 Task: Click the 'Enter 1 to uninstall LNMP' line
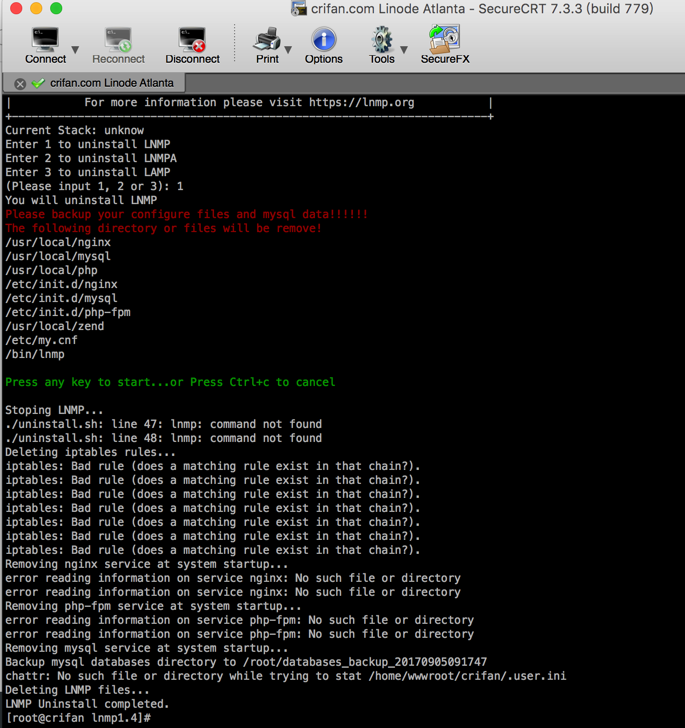click(88, 144)
